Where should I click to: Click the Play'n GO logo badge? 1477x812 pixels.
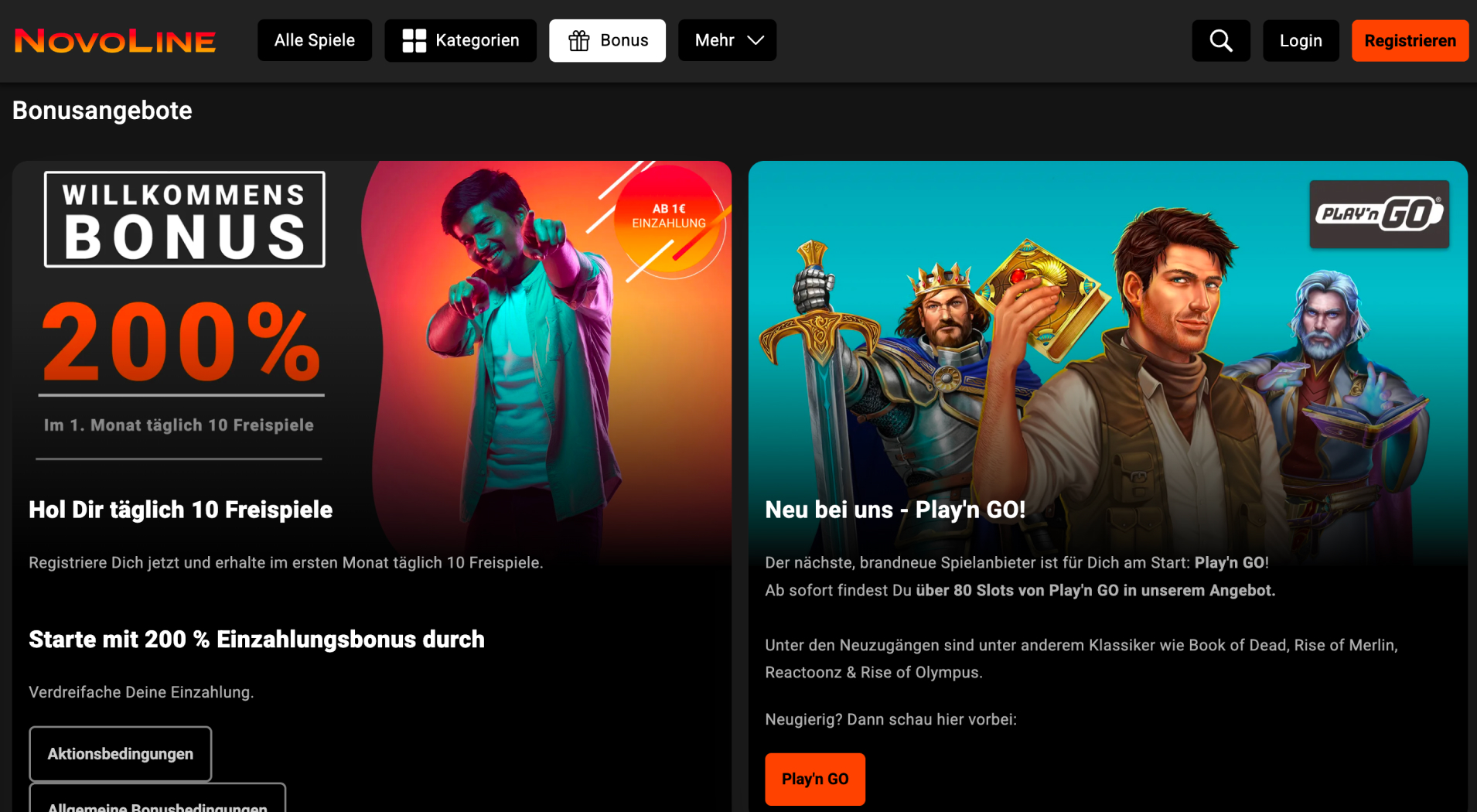[x=1379, y=214]
